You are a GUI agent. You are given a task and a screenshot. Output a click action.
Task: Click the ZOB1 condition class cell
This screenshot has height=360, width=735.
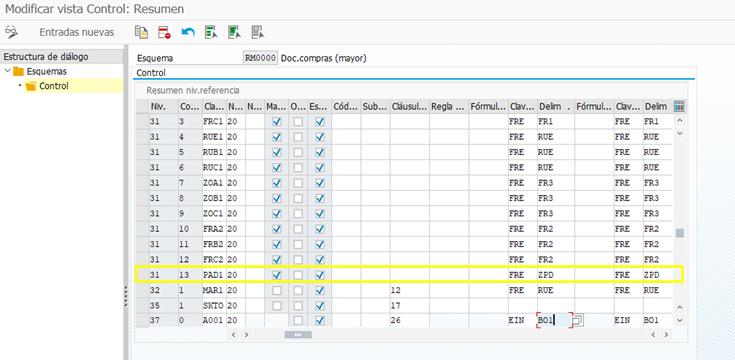tap(214, 198)
